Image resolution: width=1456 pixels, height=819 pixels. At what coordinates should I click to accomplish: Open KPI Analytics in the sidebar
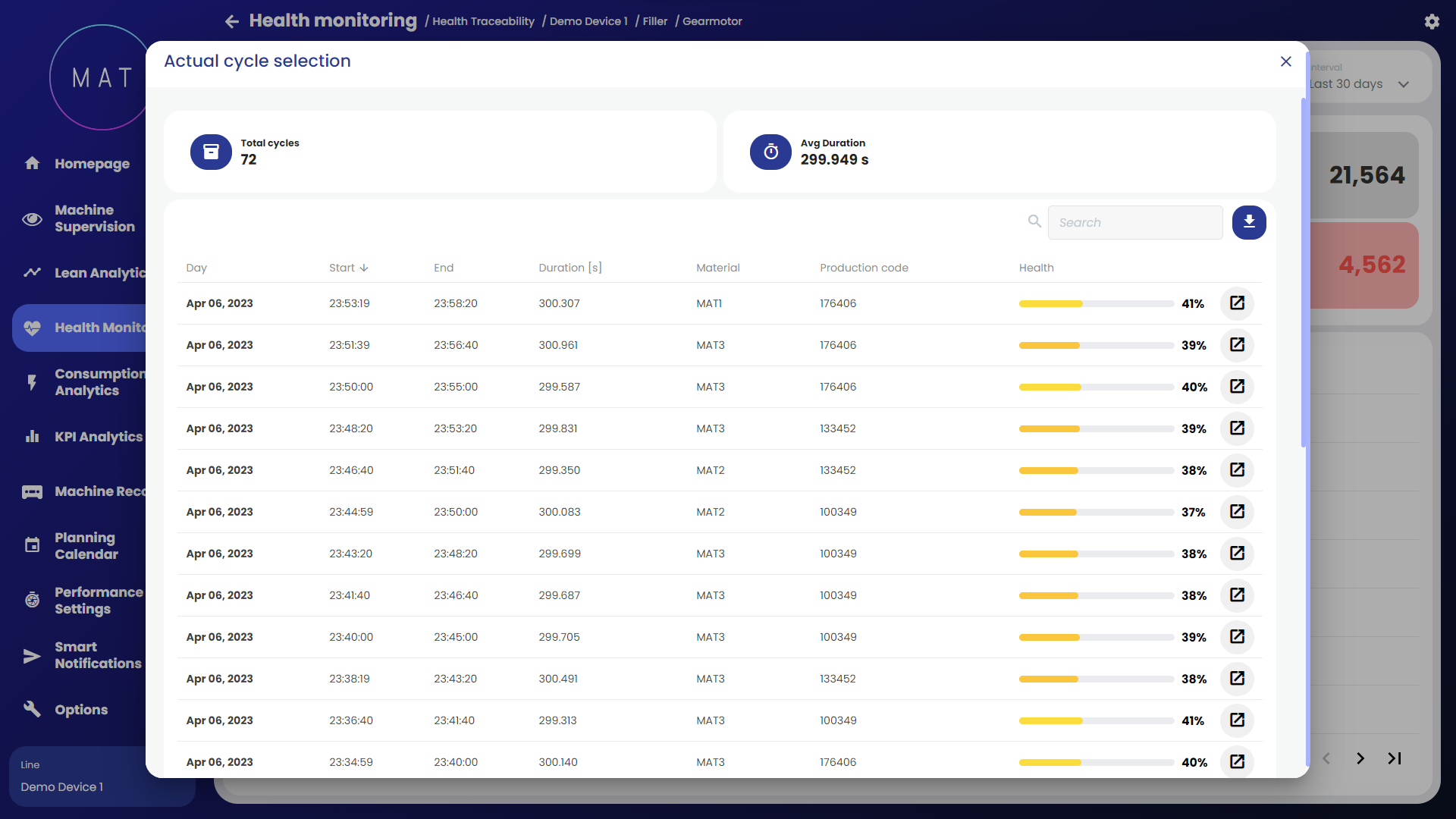tap(98, 437)
